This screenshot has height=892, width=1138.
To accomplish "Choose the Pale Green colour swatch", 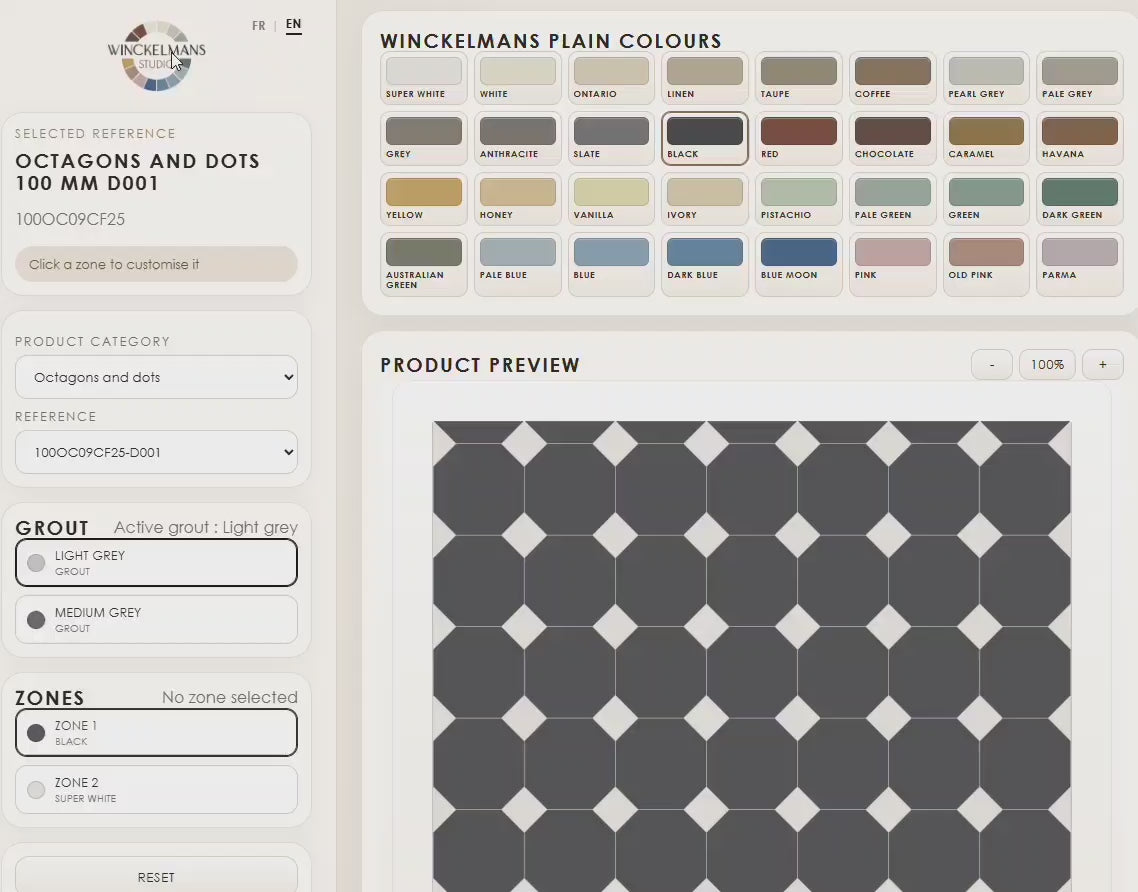I will (893, 199).
